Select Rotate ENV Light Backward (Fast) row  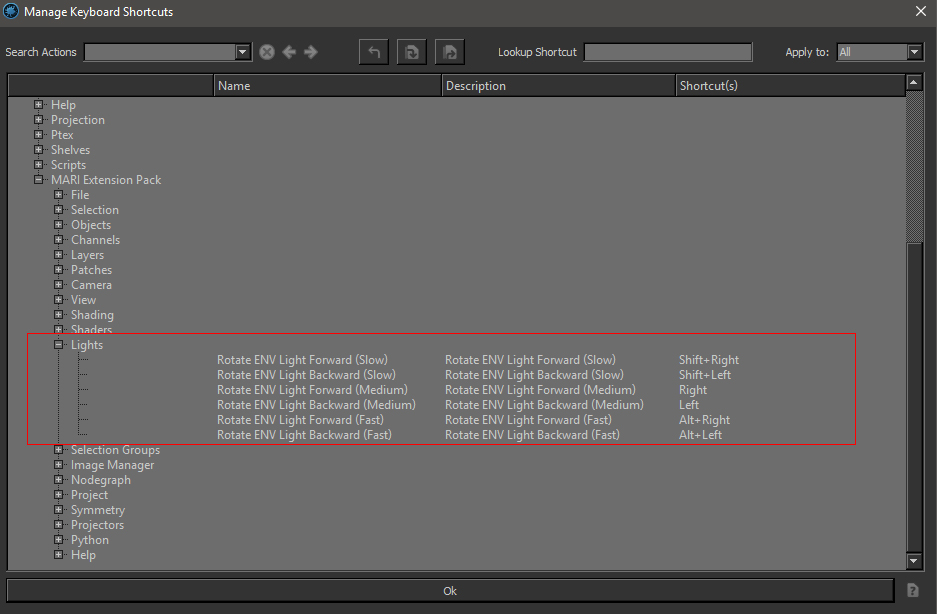click(304, 435)
